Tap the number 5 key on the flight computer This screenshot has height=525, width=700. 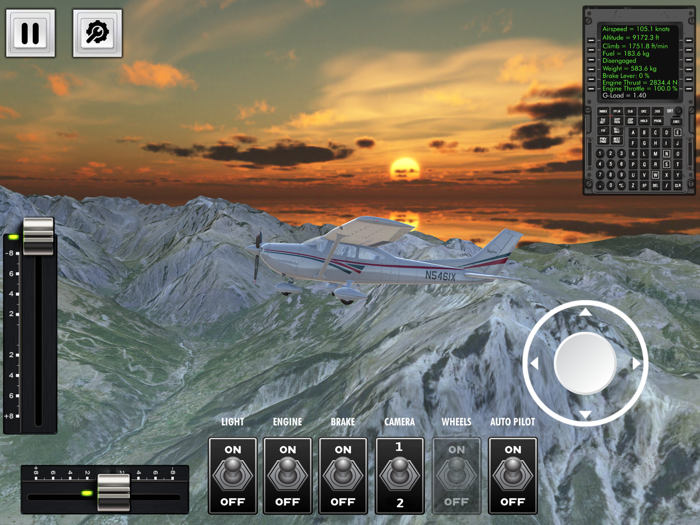pyautogui.click(x=611, y=164)
